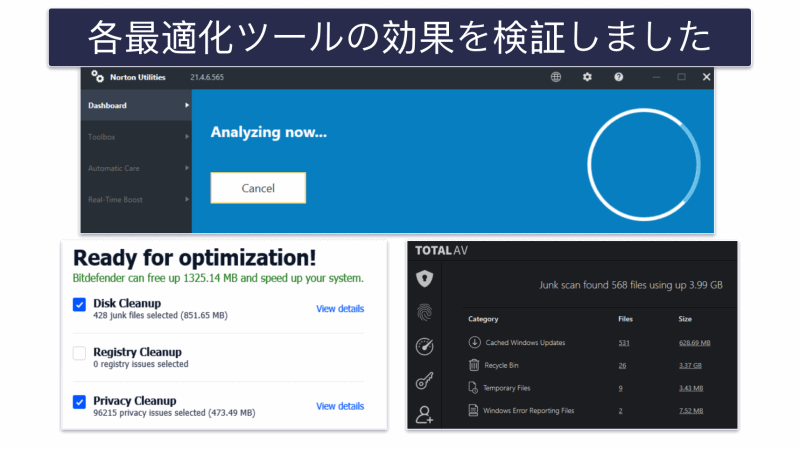The height and width of the screenshot is (449, 800).
Task: Click the Files column header
Action: [625, 319]
